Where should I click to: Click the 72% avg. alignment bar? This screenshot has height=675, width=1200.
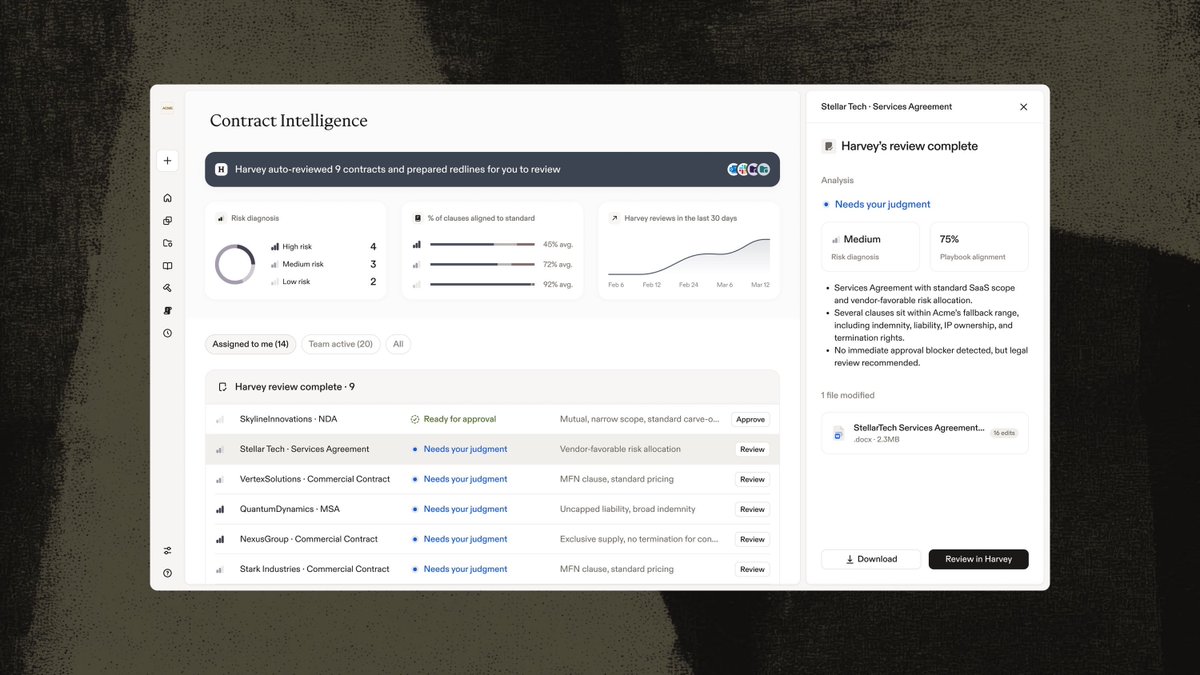483,264
